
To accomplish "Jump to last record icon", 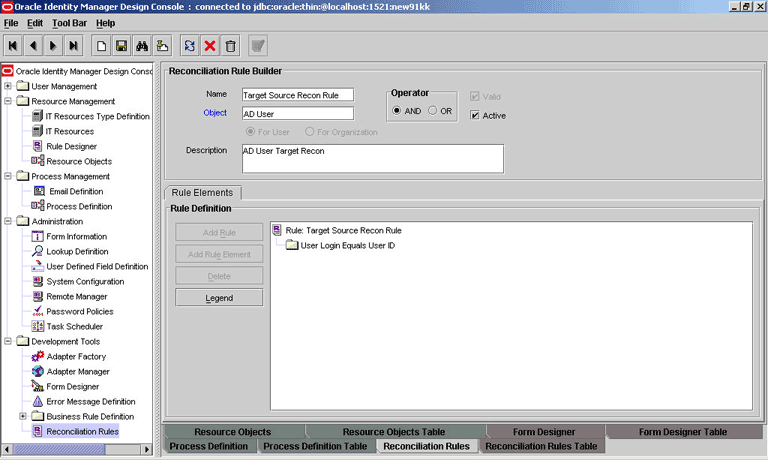I will point(73,46).
